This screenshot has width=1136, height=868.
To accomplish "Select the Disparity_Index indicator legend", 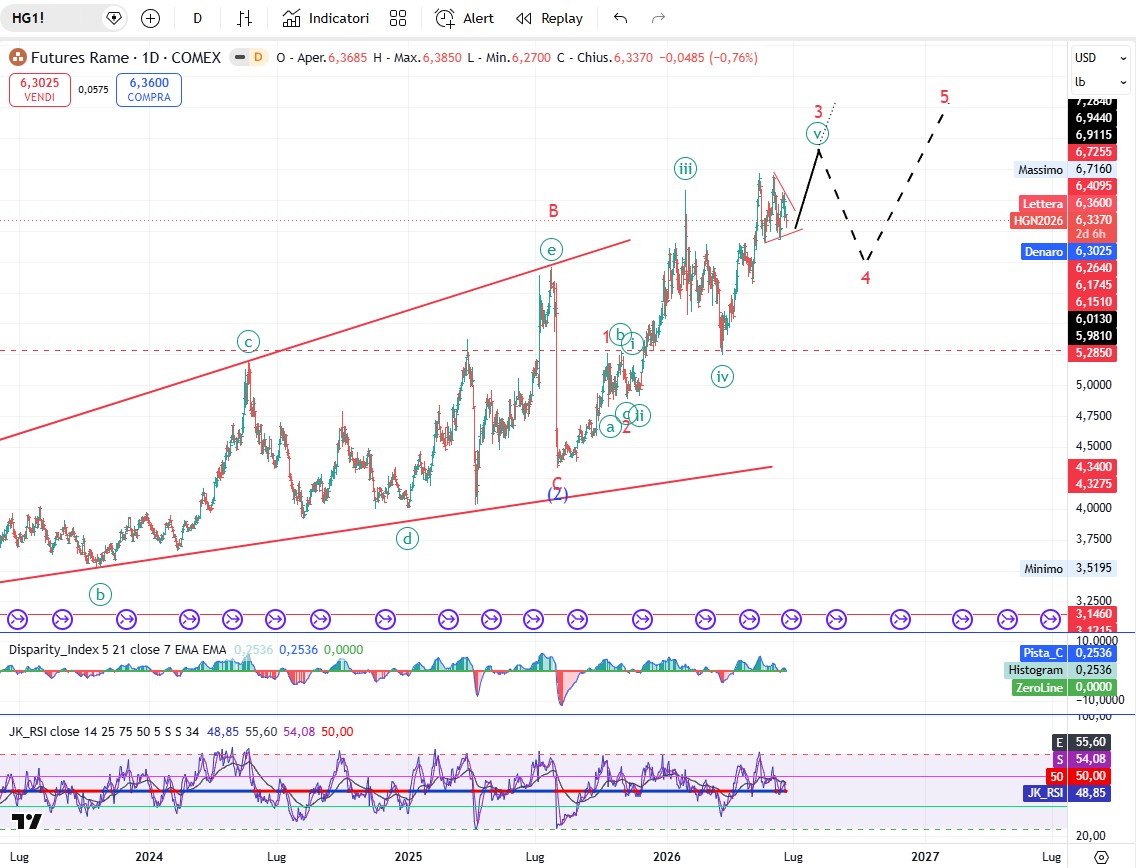I will tap(117, 649).
